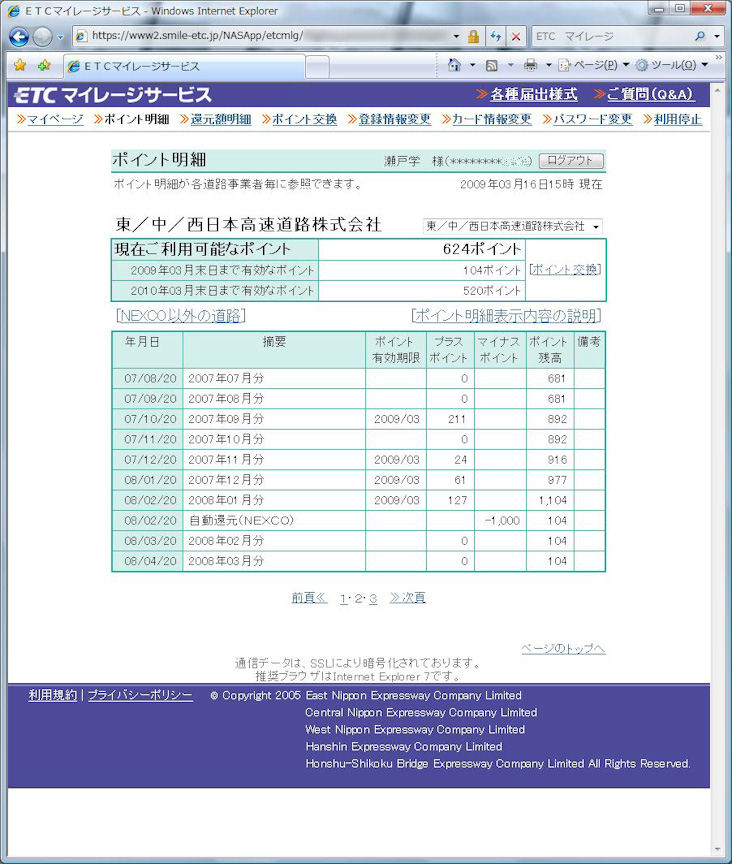Screen dimensions: 732x864
Task: Click the browser Back arrow button
Action: [x=19, y=37]
